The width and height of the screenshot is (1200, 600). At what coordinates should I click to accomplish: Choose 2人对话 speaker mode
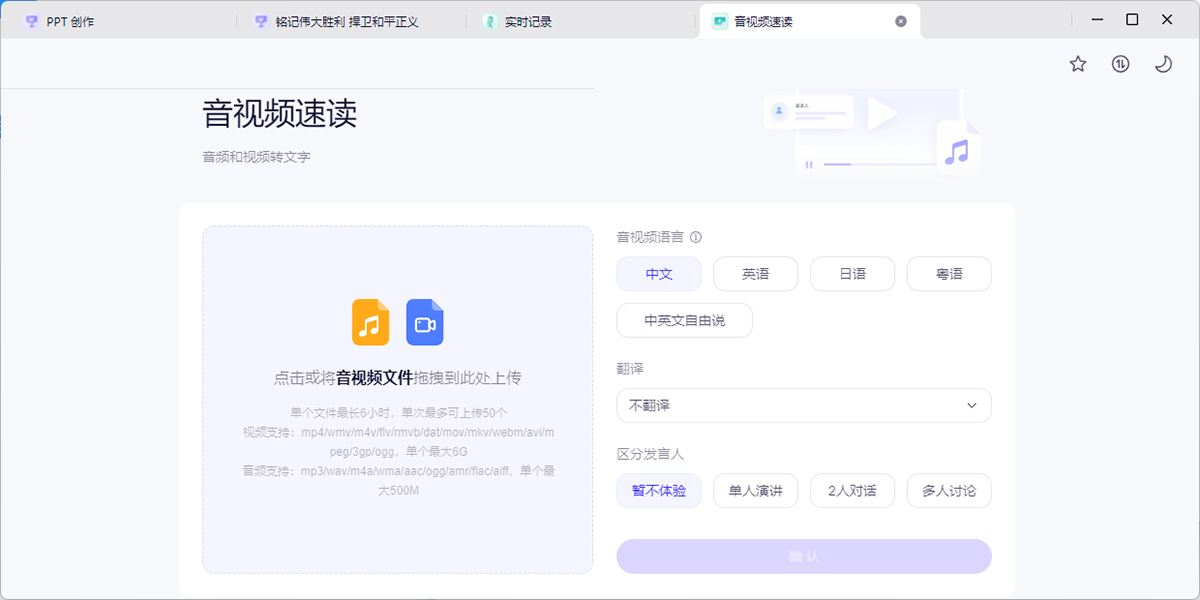click(x=852, y=491)
